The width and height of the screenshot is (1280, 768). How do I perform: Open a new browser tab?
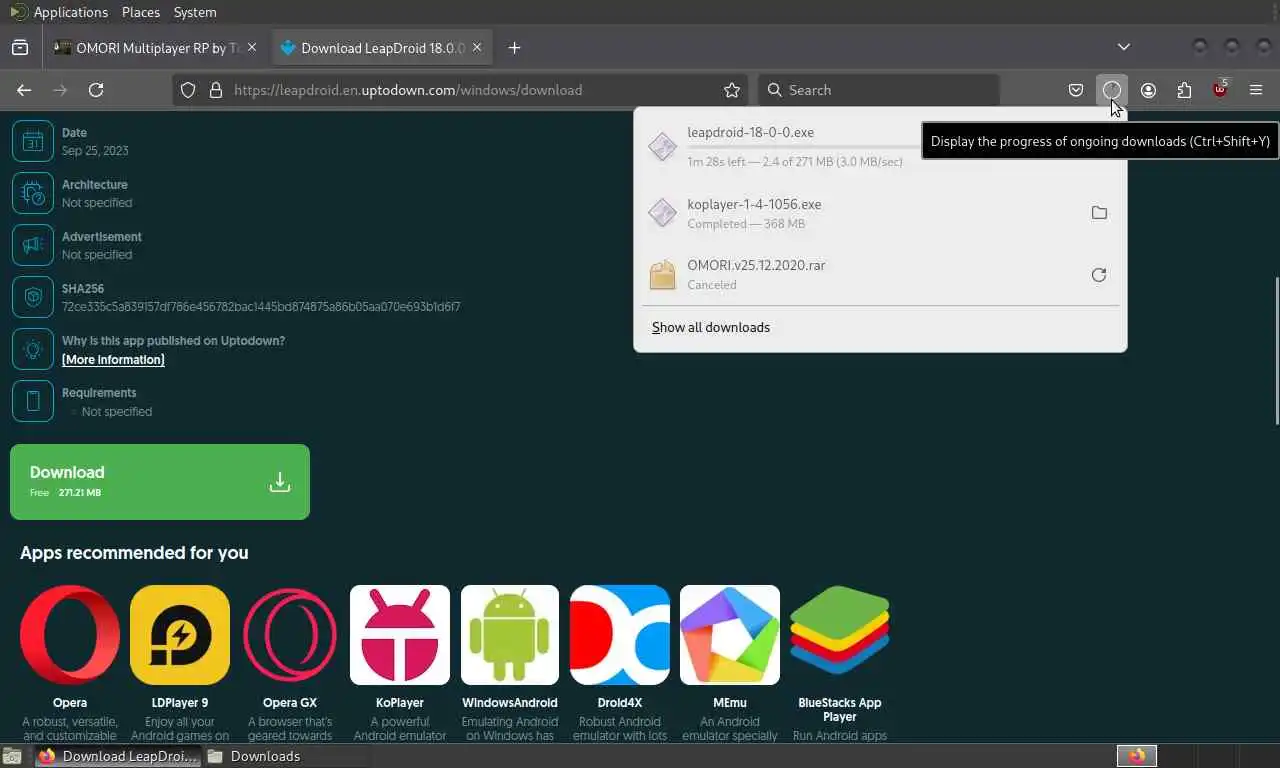(x=514, y=47)
